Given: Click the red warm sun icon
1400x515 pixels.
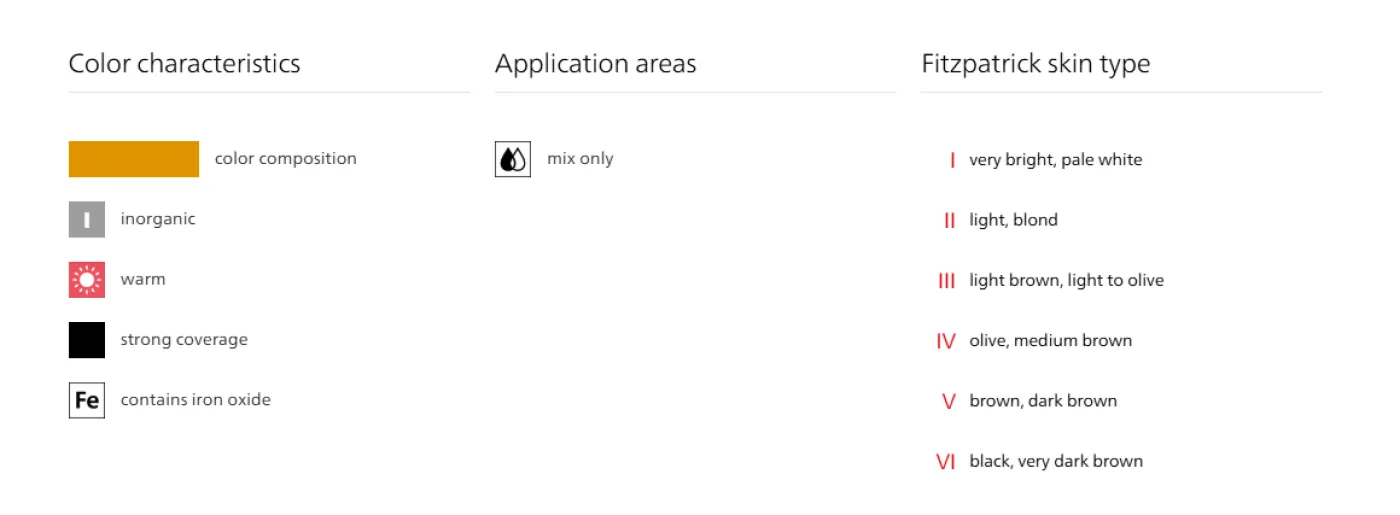Looking at the screenshot, I should [x=87, y=280].
